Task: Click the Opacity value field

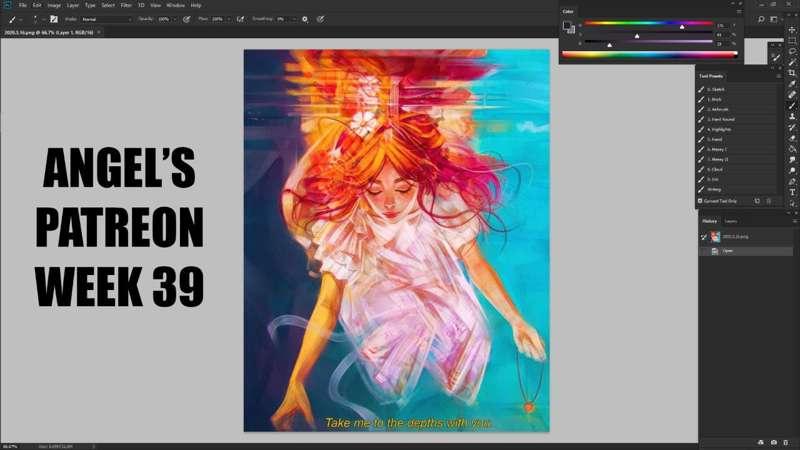Action: [x=164, y=19]
